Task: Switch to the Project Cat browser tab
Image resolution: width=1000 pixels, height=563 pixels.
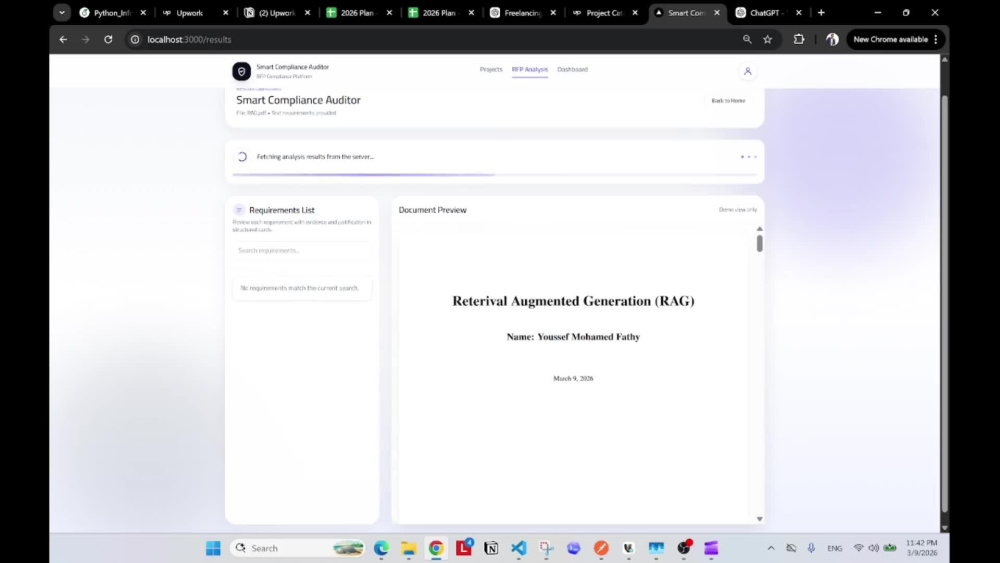Action: click(x=605, y=13)
